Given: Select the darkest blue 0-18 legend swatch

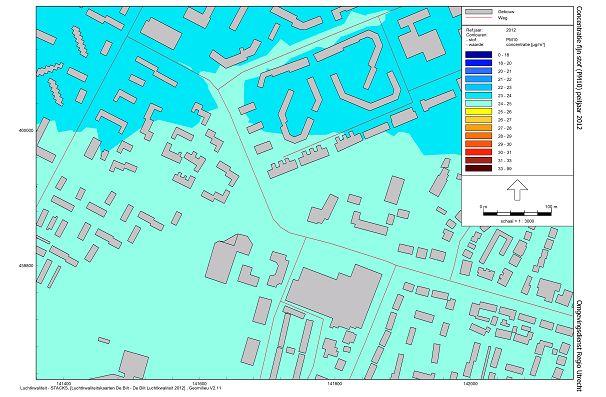Looking at the screenshot, I should click(x=479, y=55).
